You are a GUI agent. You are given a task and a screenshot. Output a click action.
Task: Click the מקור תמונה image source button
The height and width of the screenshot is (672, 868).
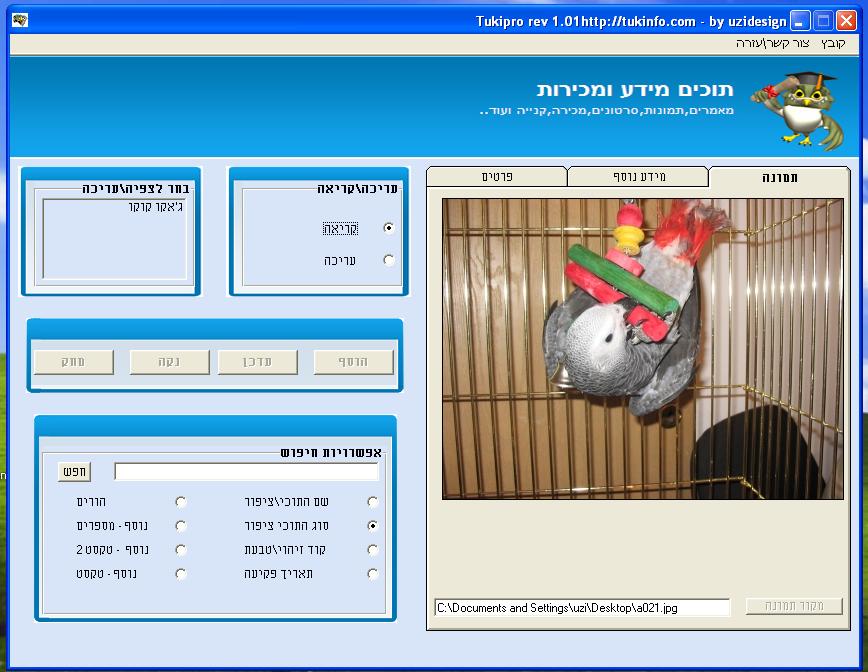(x=794, y=606)
